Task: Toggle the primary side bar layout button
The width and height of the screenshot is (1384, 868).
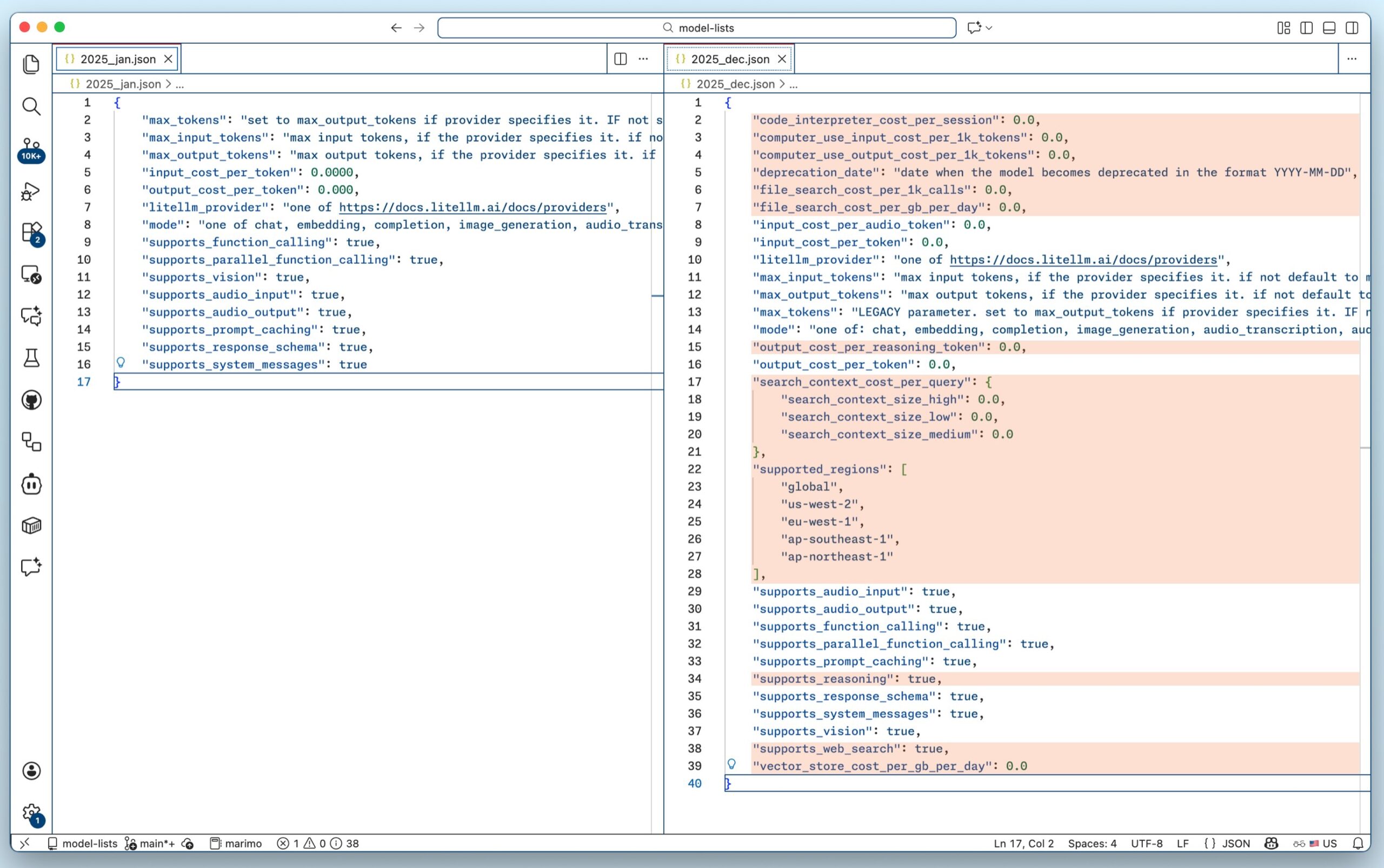Action: click(x=1306, y=28)
